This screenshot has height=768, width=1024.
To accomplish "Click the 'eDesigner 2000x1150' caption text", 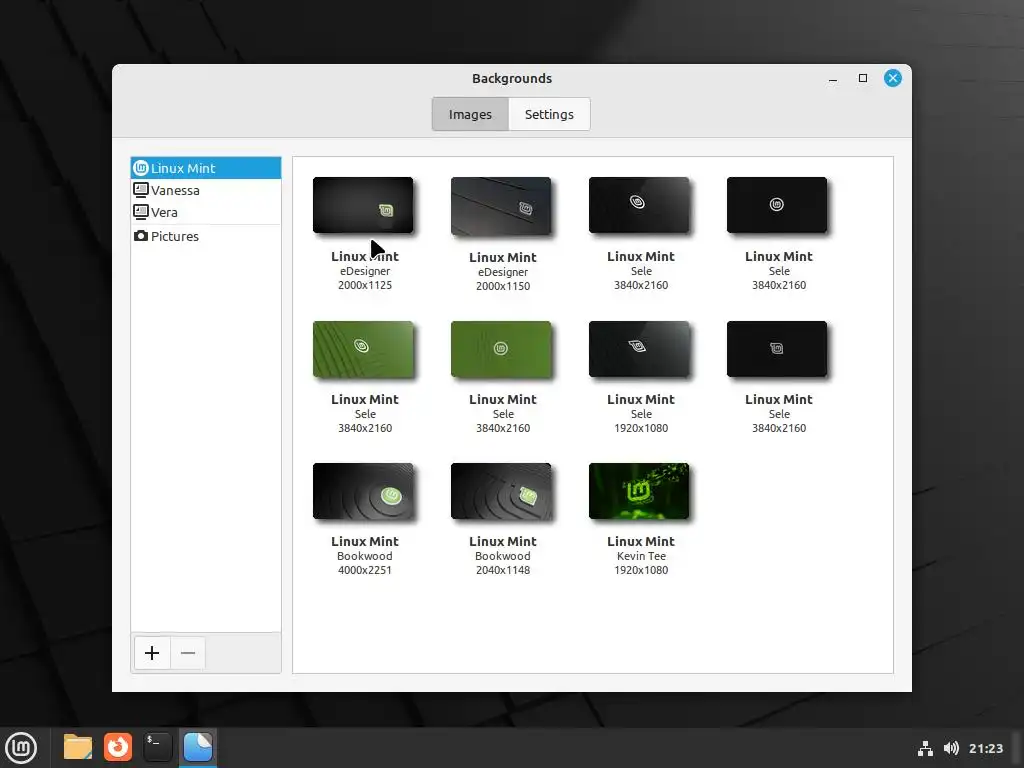I will pos(503,279).
